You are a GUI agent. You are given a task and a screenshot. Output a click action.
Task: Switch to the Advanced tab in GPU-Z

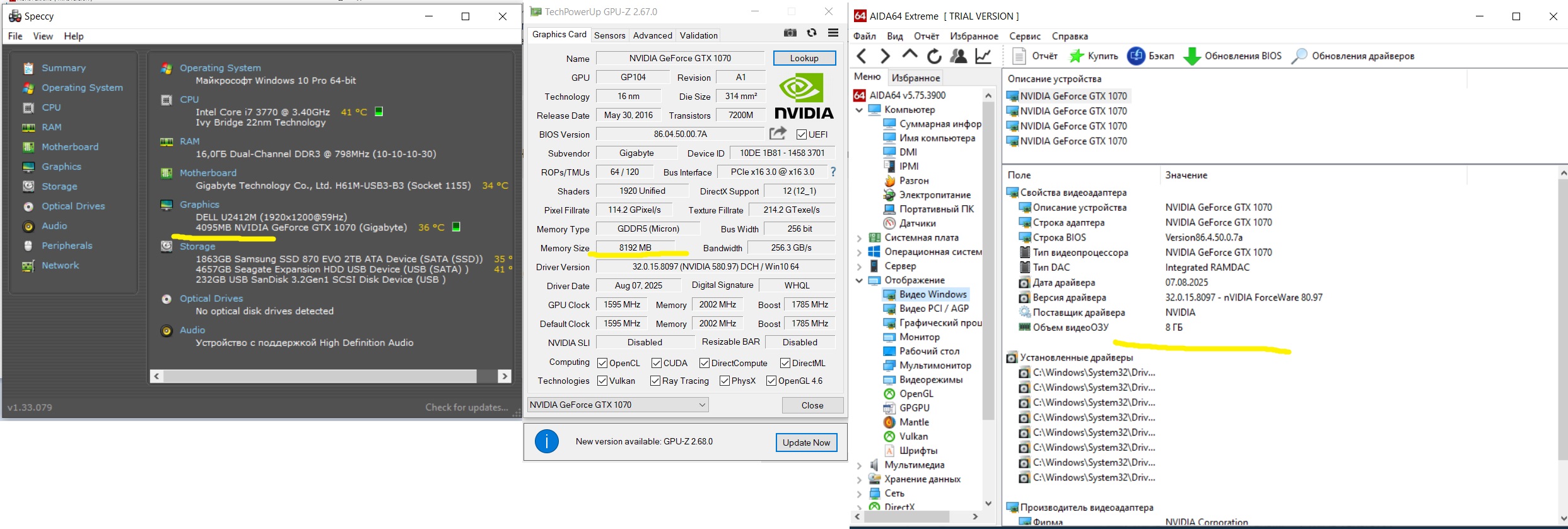pos(652,35)
